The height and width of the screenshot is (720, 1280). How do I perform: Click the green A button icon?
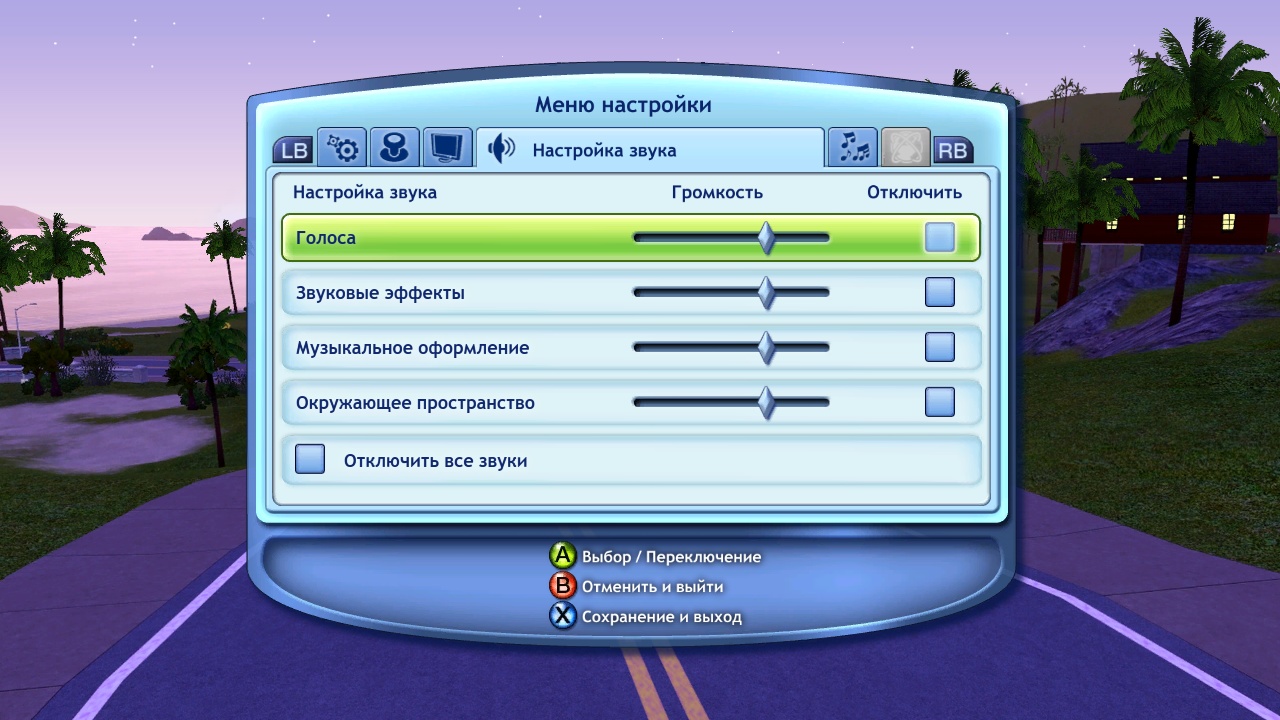[563, 556]
